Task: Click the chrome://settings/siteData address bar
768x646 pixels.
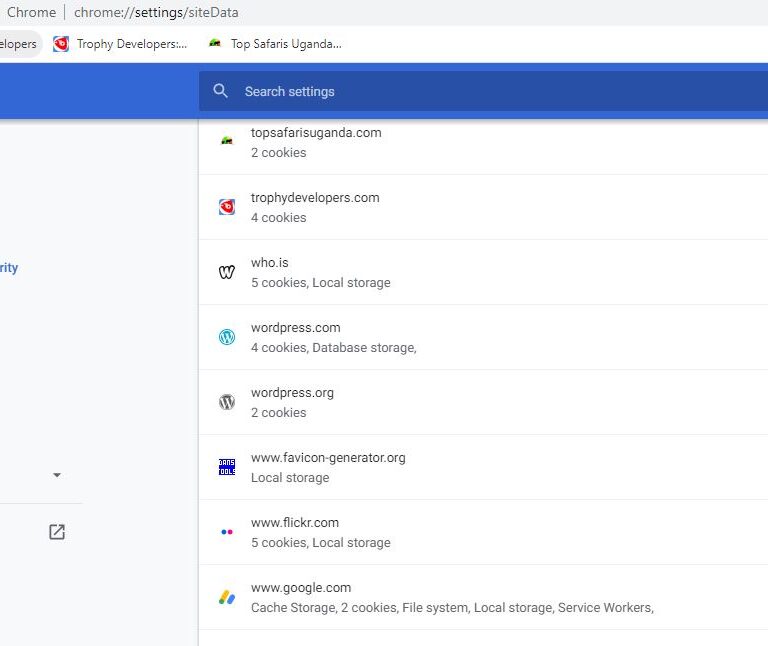Action: click(x=156, y=12)
